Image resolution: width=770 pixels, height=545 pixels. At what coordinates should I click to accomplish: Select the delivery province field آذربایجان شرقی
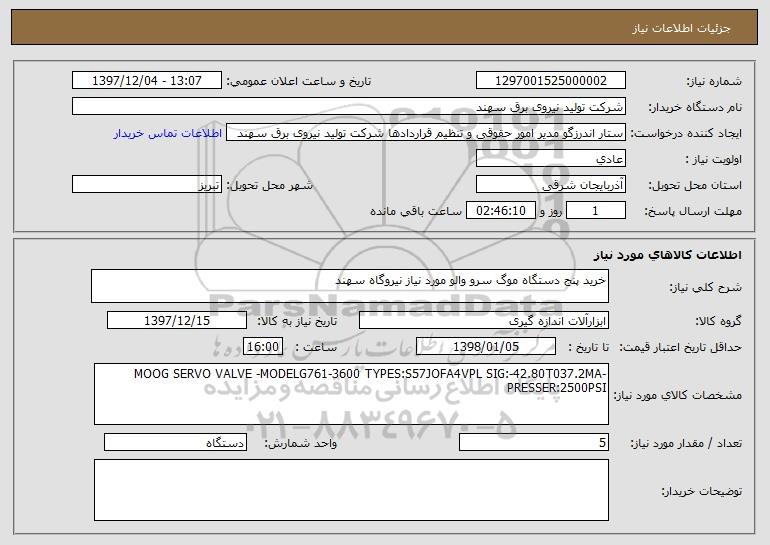(x=550, y=185)
